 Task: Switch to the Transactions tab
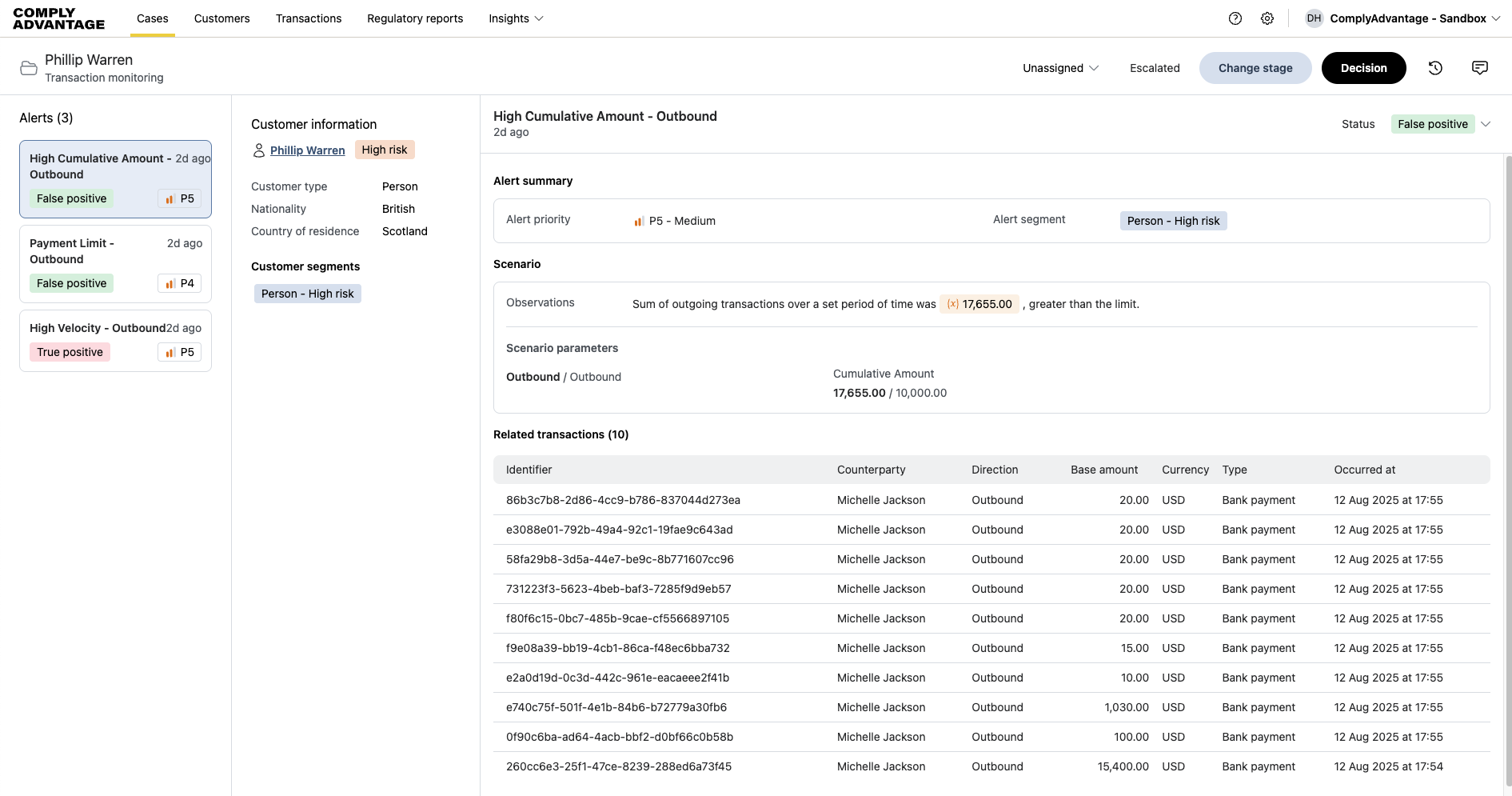[308, 18]
